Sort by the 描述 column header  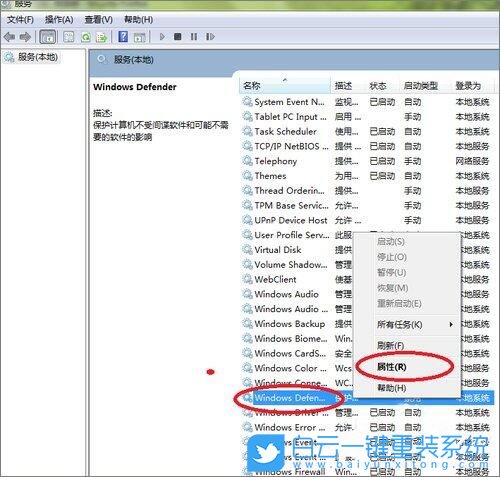point(348,86)
